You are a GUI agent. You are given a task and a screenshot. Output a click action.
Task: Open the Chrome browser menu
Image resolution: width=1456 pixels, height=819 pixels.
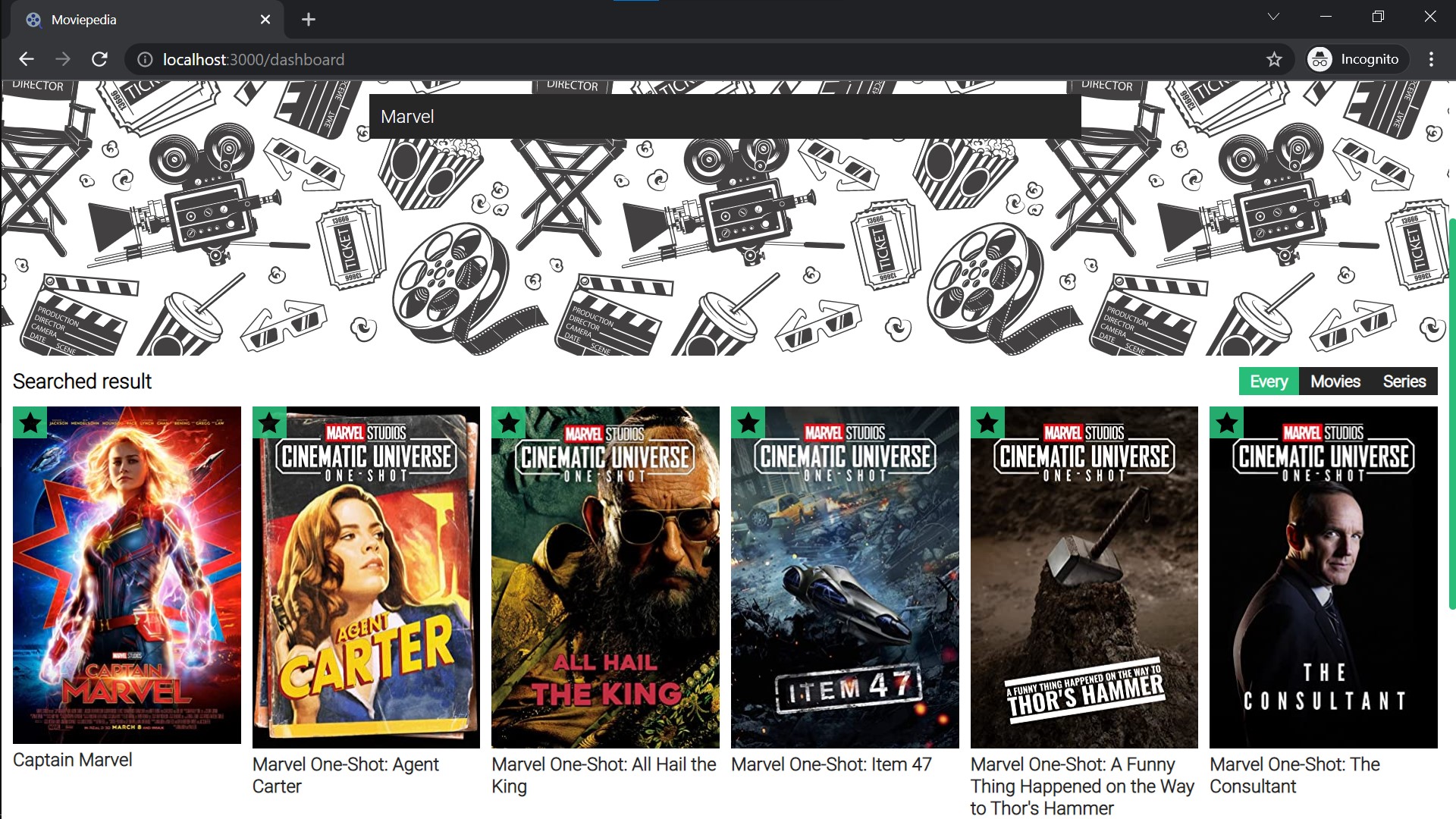1430,59
